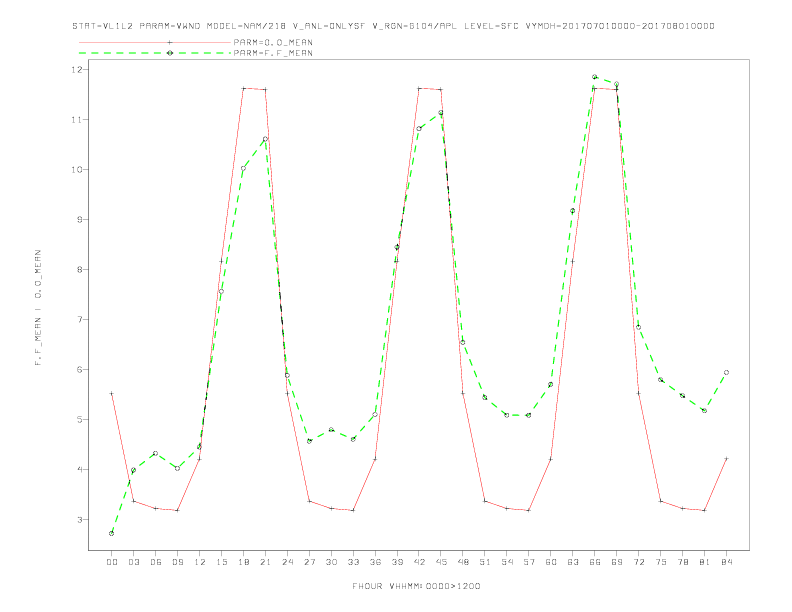Image resolution: width=792 pixels, height=612 pixels.
Task: Click the x-axis tick label 33
Action: click(x=353, y=562)
